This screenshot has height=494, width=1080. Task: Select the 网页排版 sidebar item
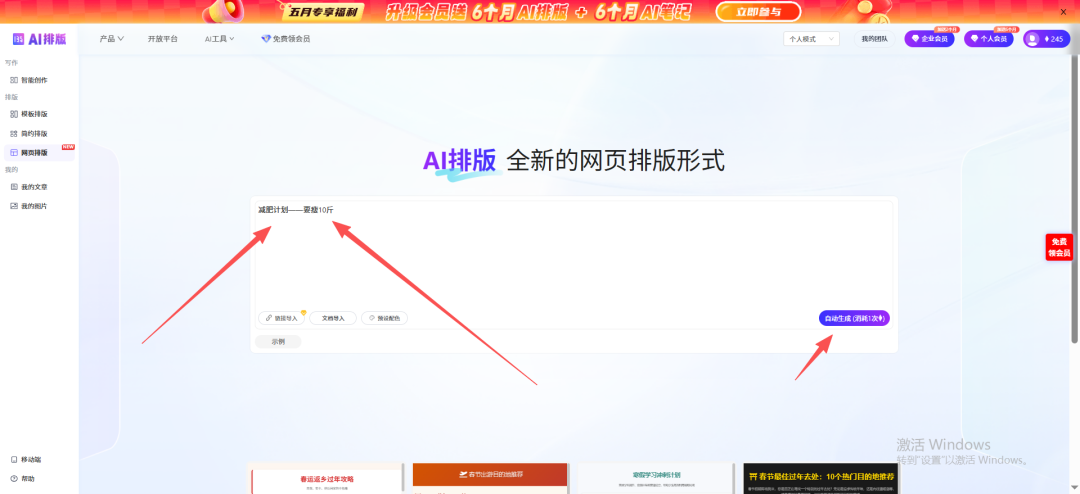click(39, 152)
